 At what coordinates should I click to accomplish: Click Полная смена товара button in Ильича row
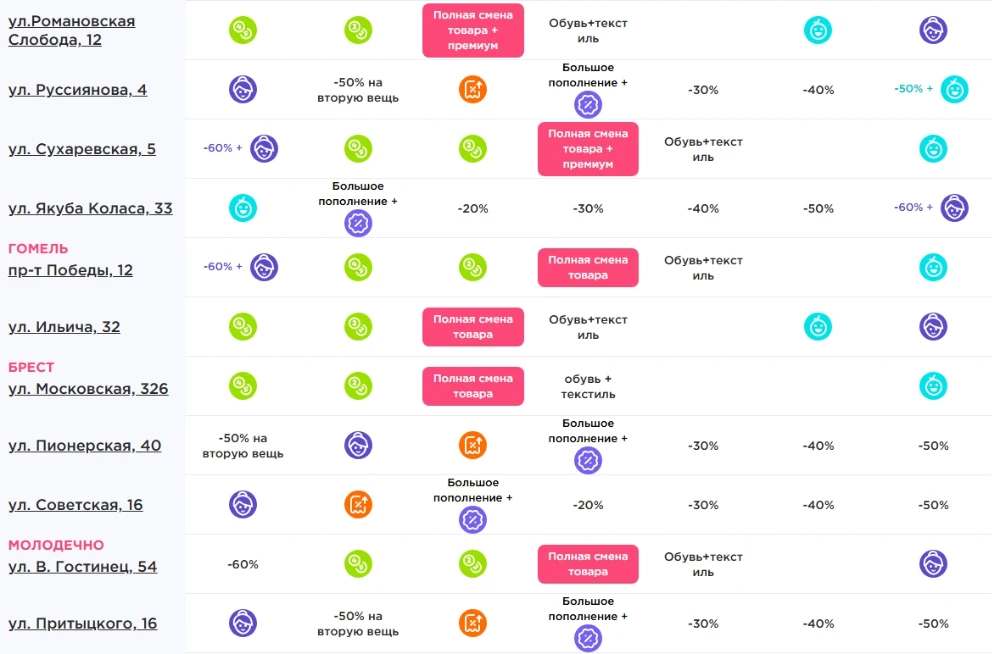coord(473,327)
